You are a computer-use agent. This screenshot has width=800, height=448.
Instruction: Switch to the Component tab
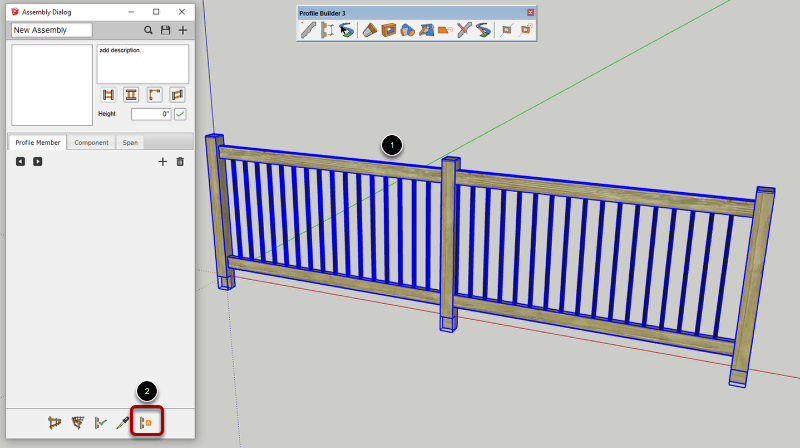92,143
